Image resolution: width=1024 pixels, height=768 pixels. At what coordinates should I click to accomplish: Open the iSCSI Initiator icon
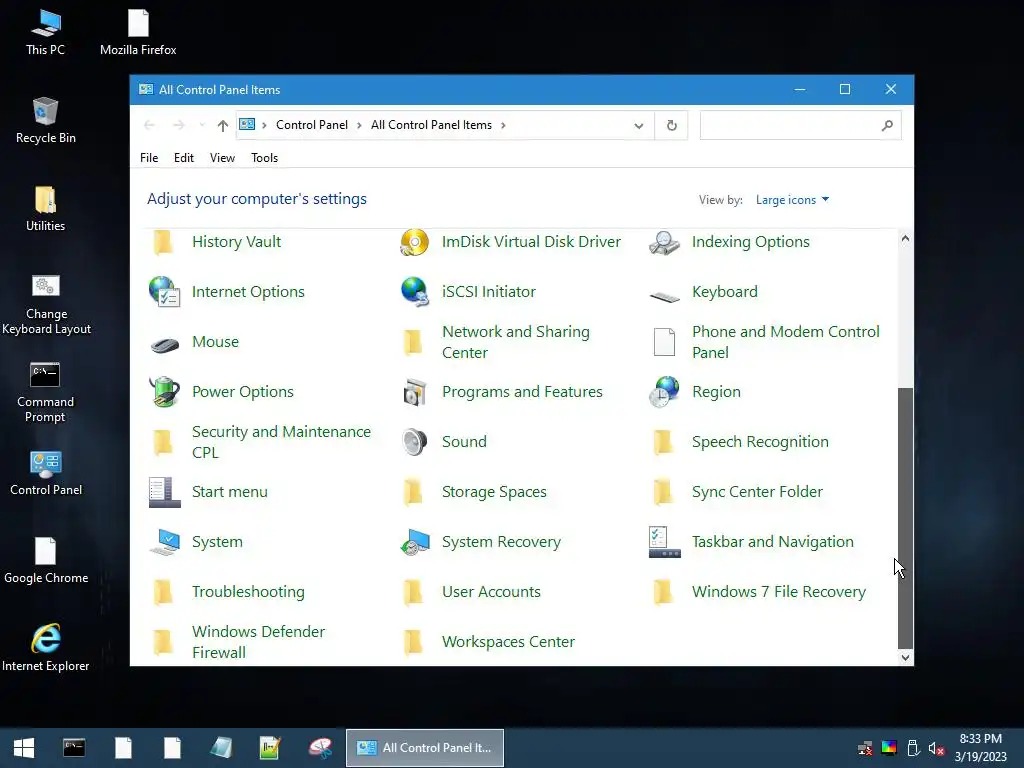click(x=415, y=292)
